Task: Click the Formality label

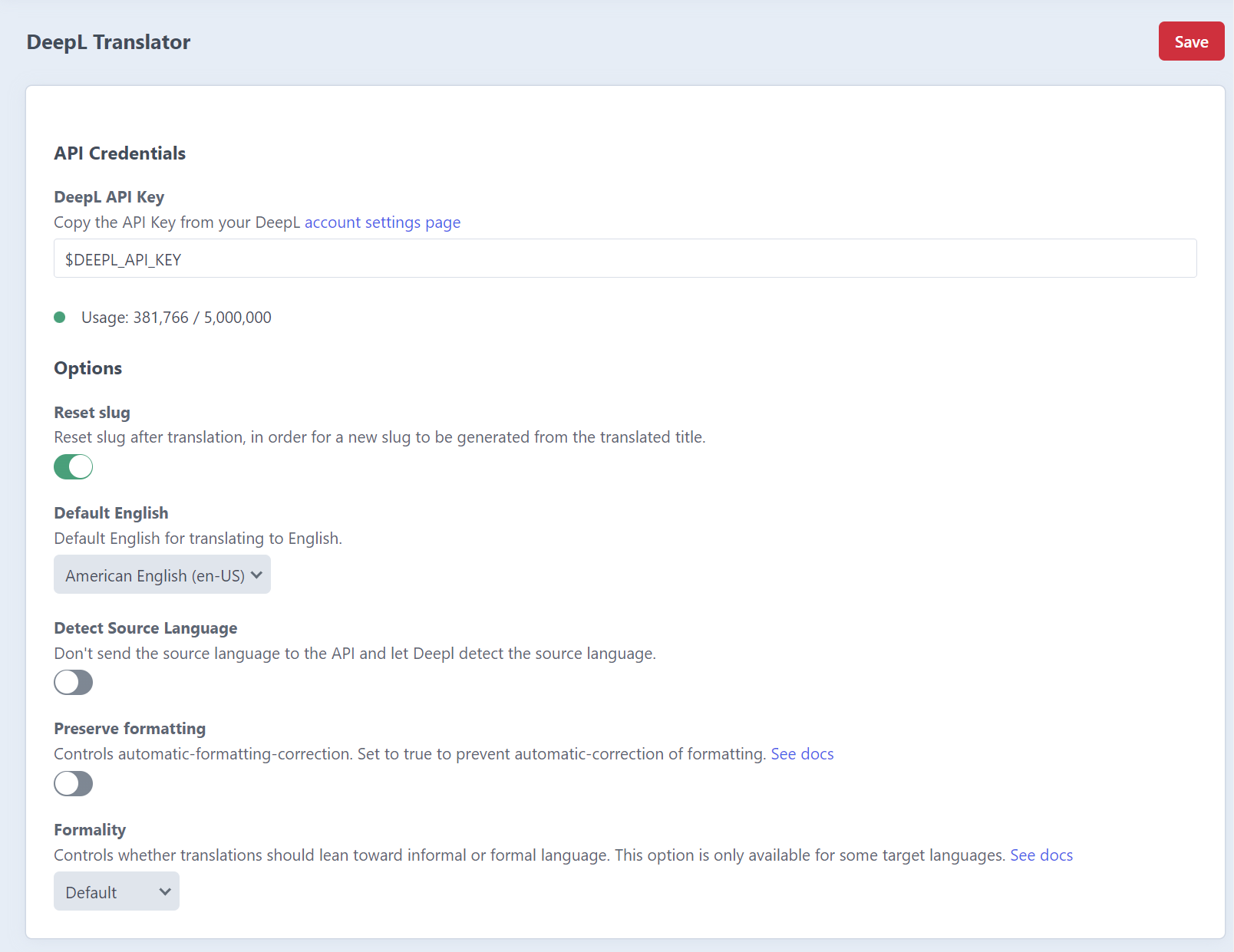Action: [90, 830]
